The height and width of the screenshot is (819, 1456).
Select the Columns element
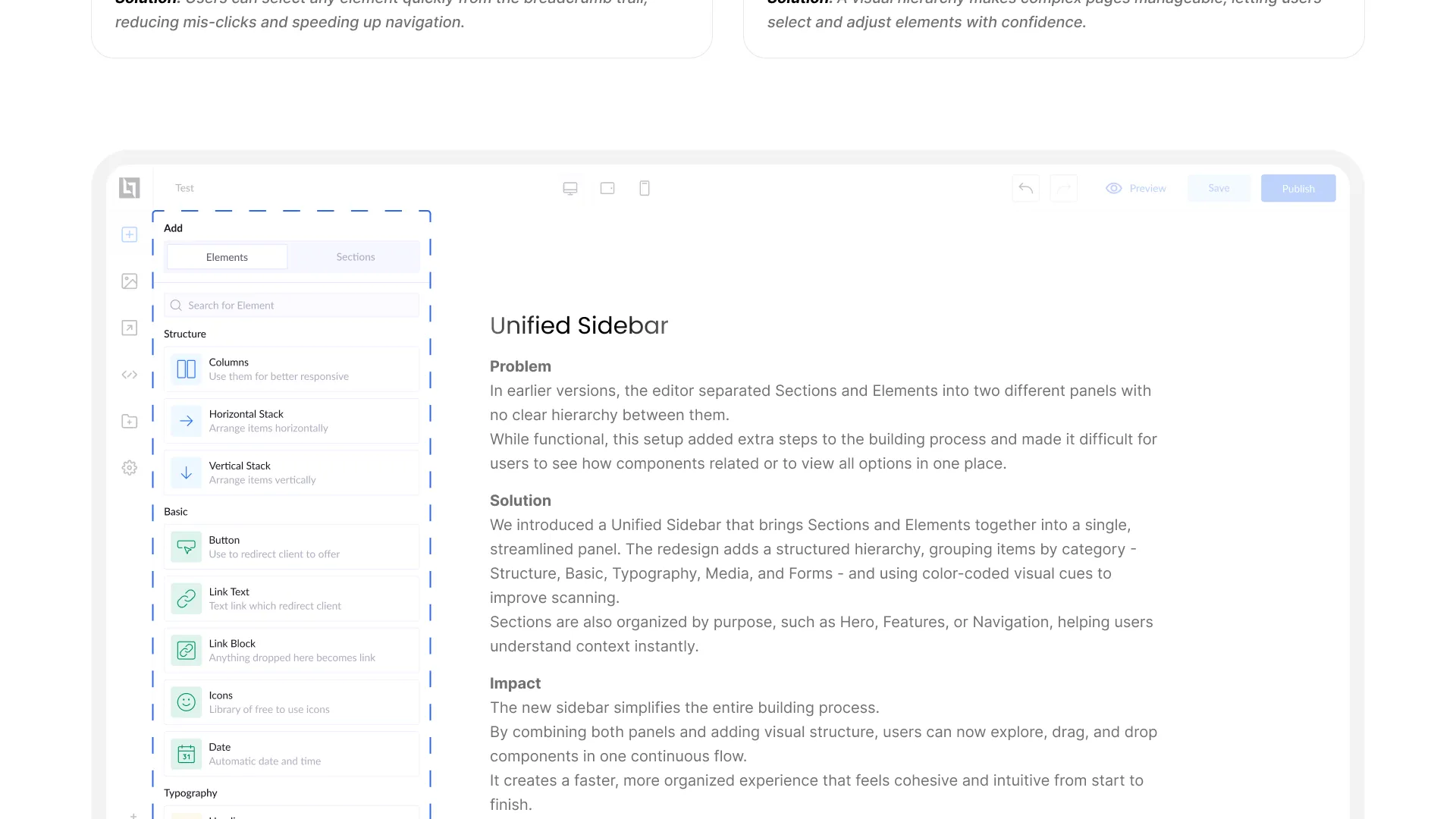coord(292,369)
